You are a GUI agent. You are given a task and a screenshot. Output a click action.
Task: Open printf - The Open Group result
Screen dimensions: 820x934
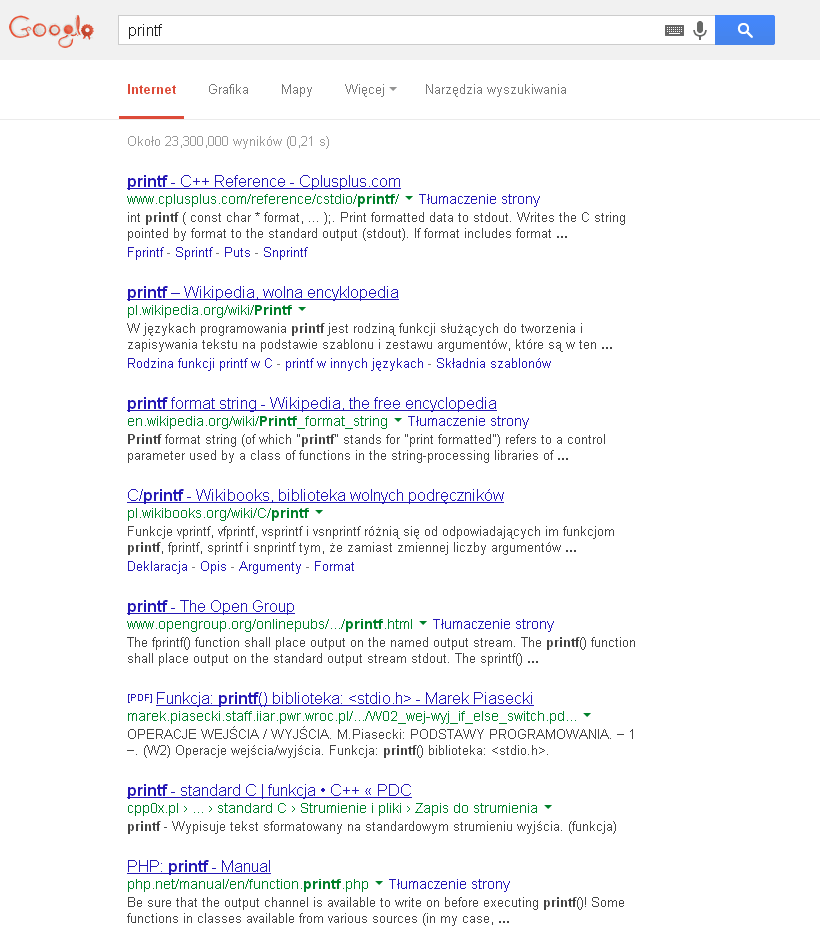pos(211,606)
